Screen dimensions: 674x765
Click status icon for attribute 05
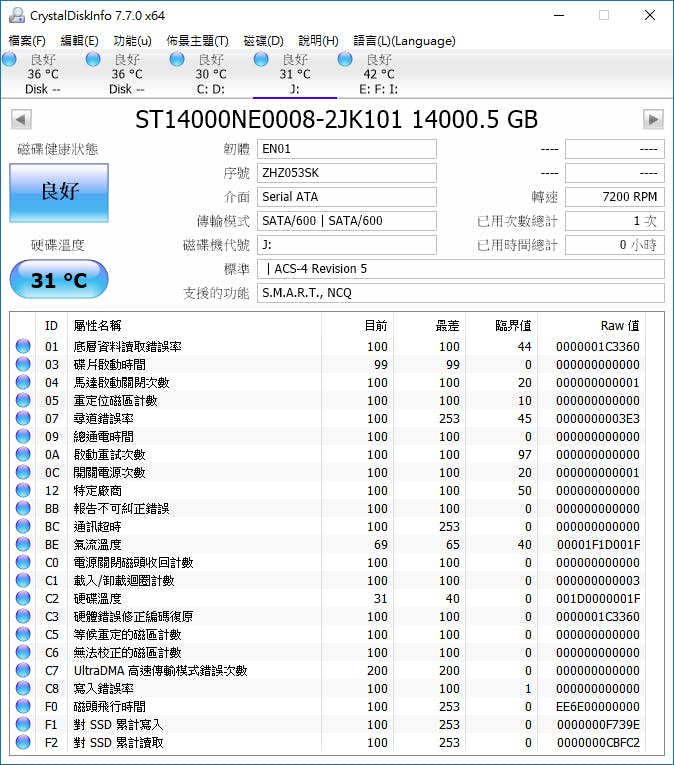(x=23, y=401)
